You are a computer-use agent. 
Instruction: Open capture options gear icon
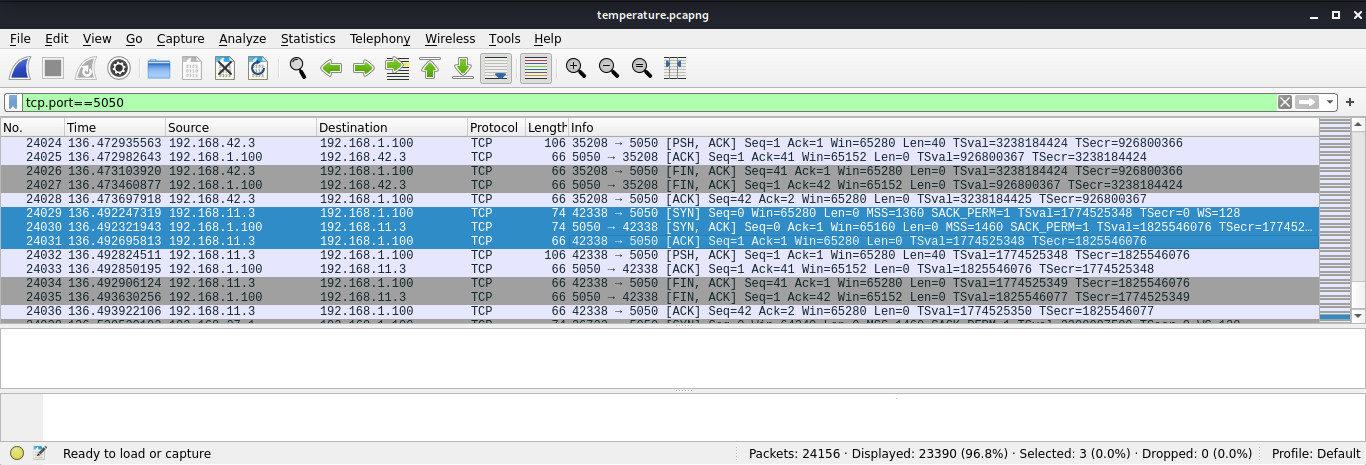point(119,68)
